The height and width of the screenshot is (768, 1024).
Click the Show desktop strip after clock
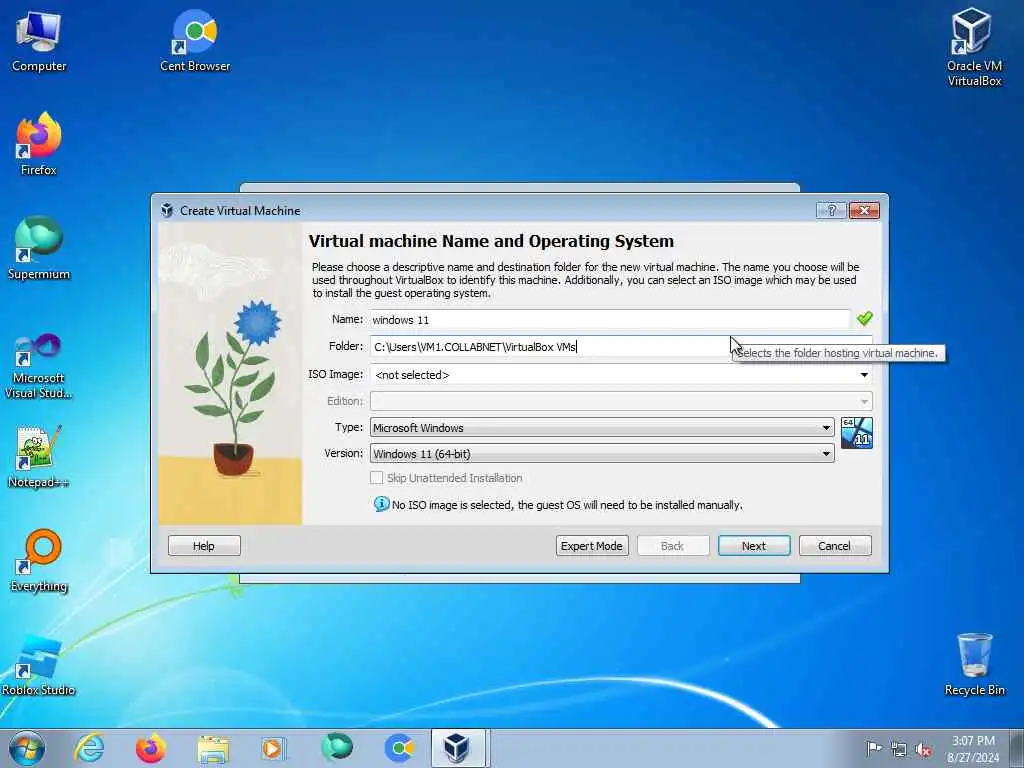pyautogui.click(x=1016, y=748)
